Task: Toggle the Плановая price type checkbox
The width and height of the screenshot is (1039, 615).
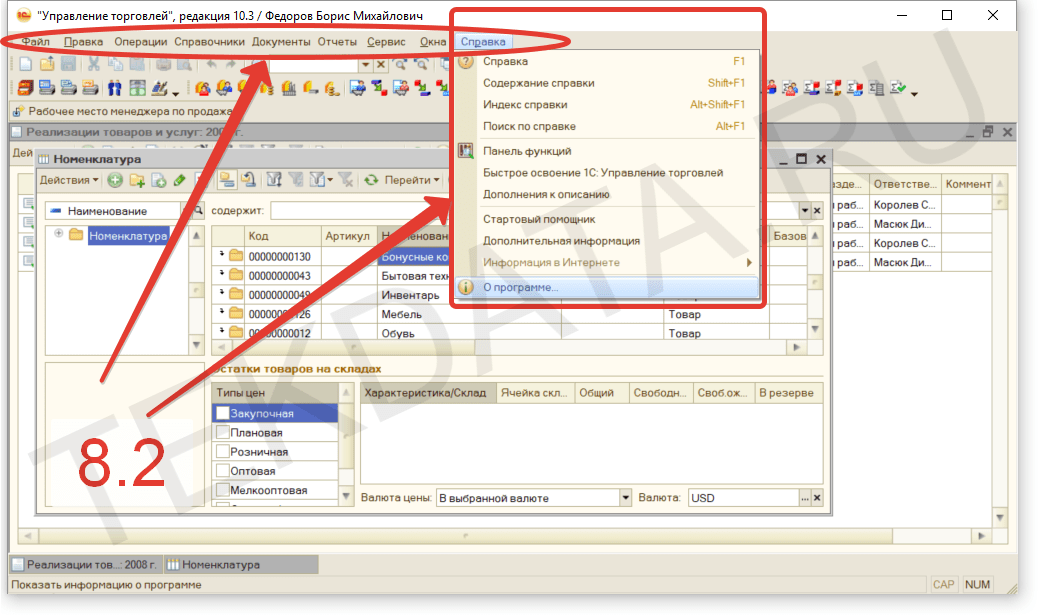Action: (223, 433)
